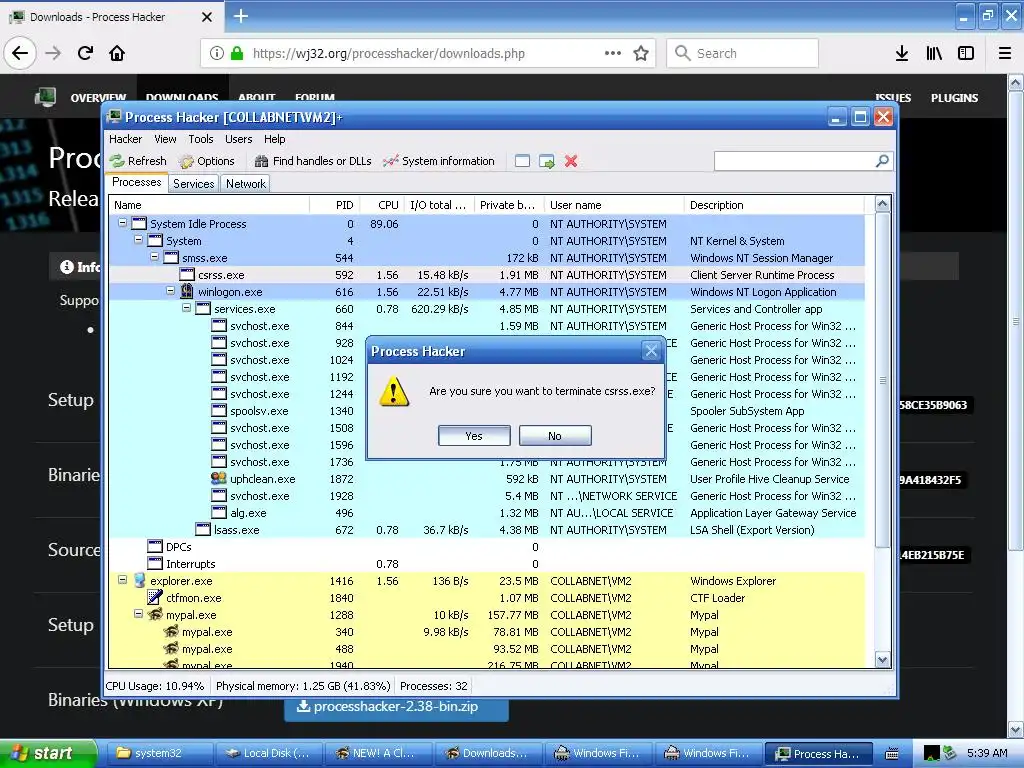Select the Processes tab
This screenshot has width=1024, height=768.
(x=136, y=182)
